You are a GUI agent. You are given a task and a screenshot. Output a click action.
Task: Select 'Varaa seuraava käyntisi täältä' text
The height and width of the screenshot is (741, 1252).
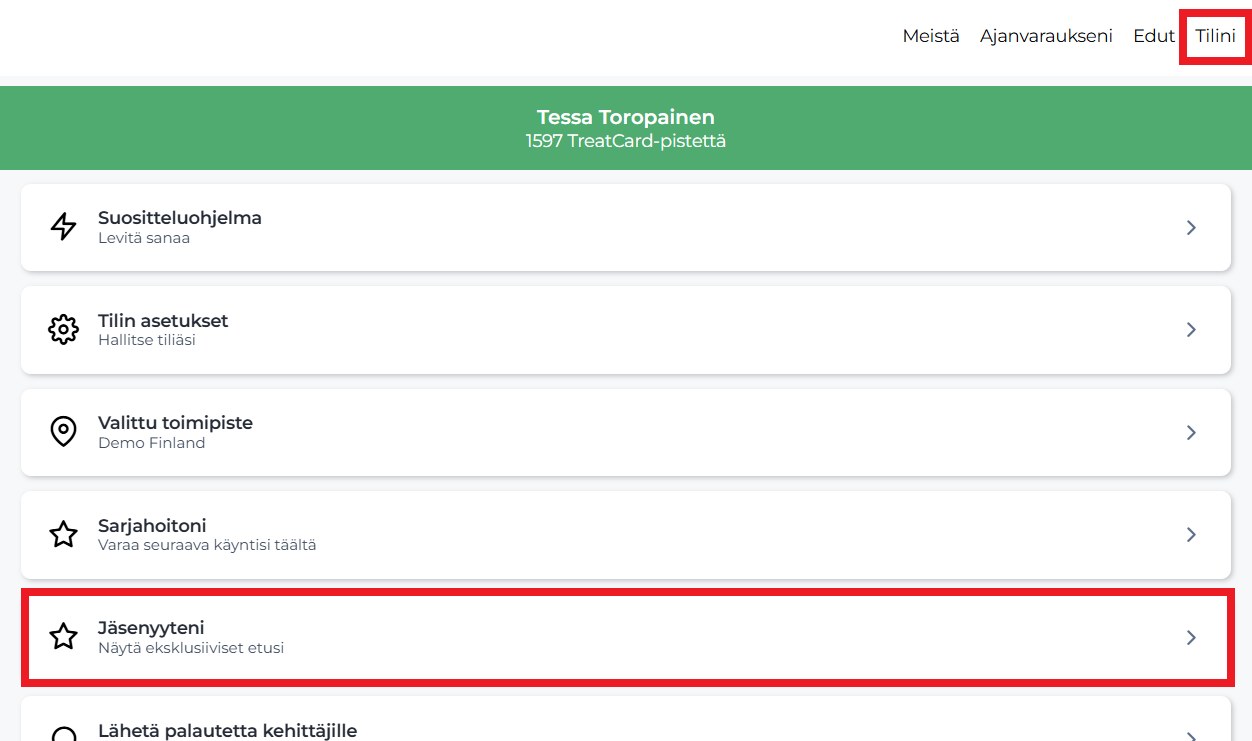click(207, 545)
